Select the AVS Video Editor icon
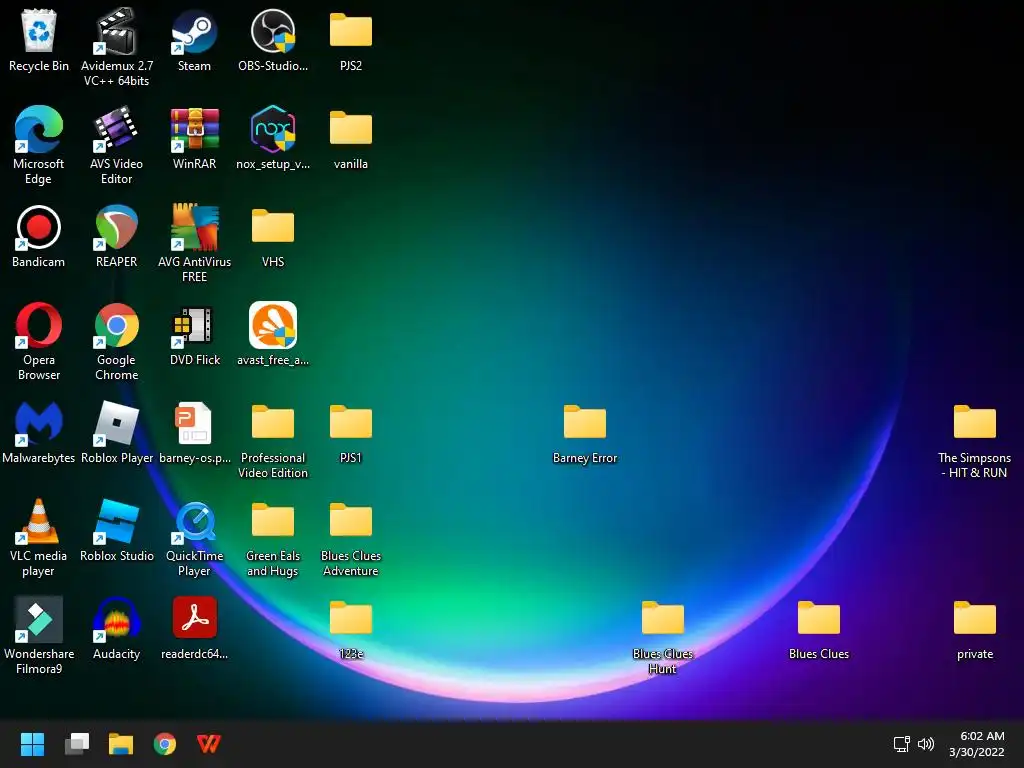Viewport: 1024px width, 768px height. coord(116,129)
